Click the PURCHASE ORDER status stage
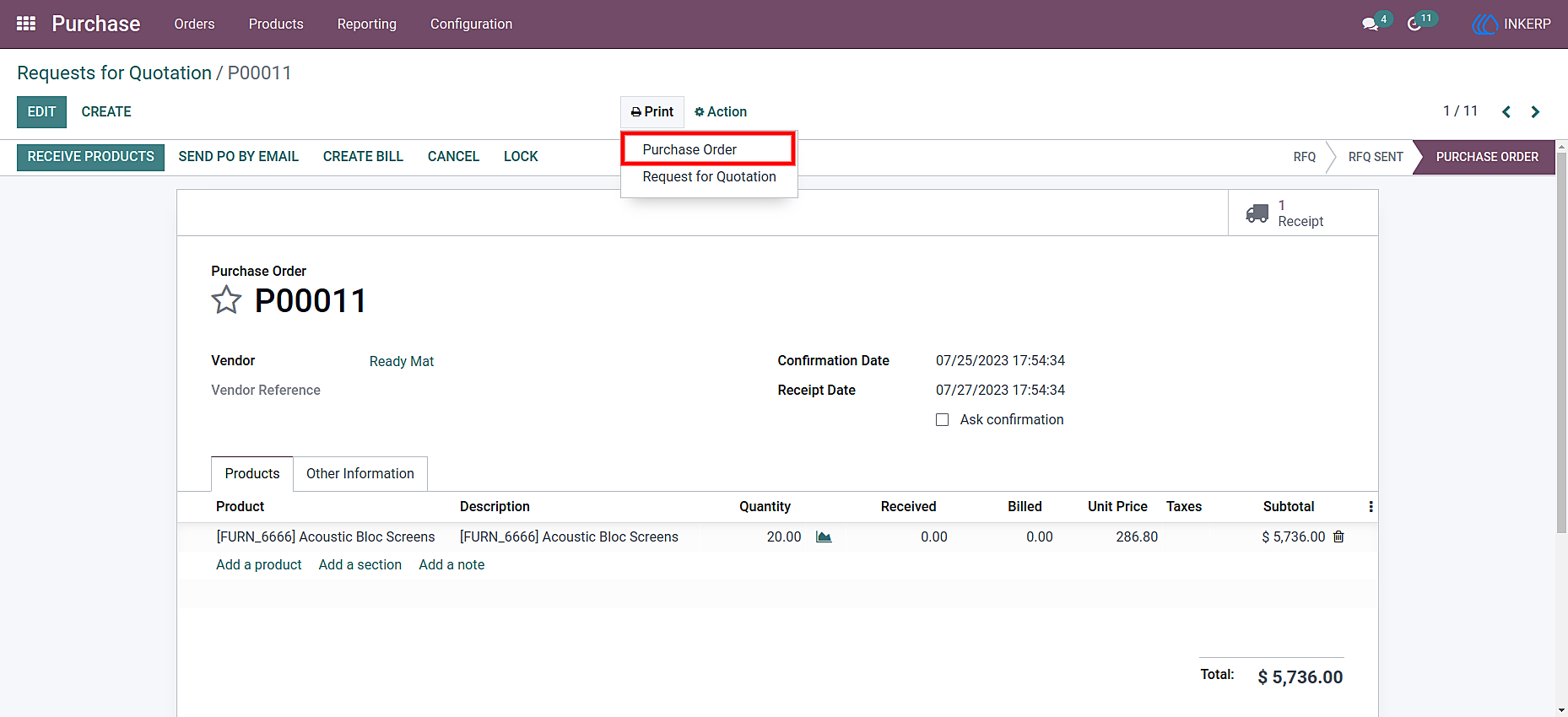 tap(1487, 157)
